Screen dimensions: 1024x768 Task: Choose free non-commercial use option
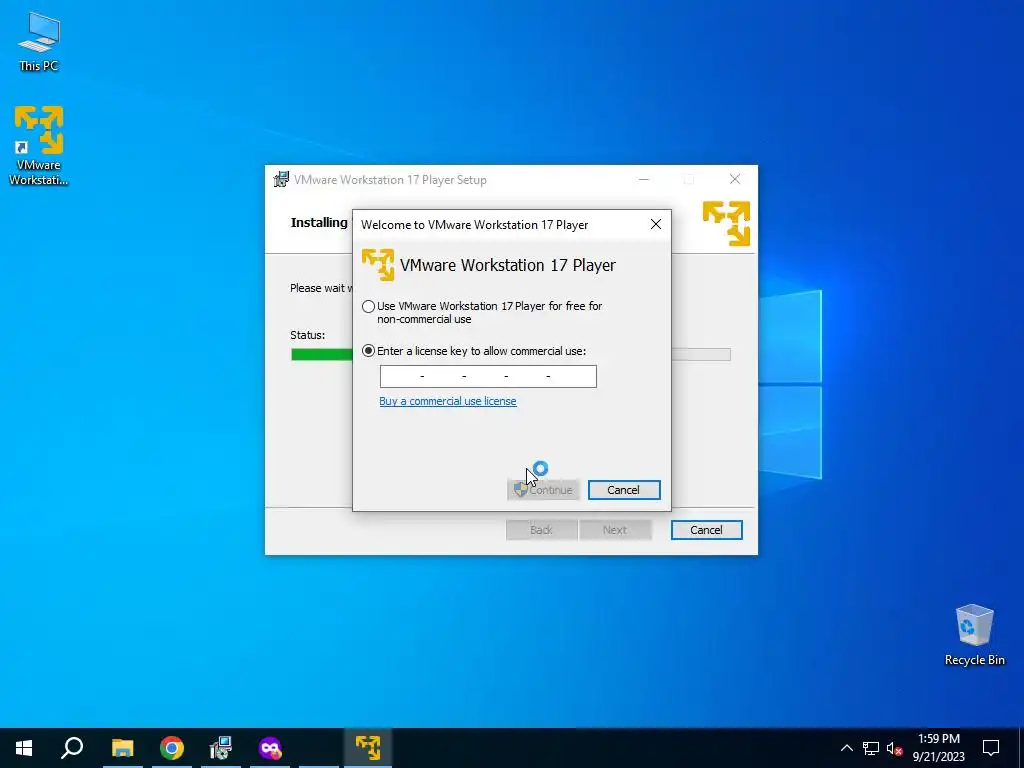(x=368, y=306)
